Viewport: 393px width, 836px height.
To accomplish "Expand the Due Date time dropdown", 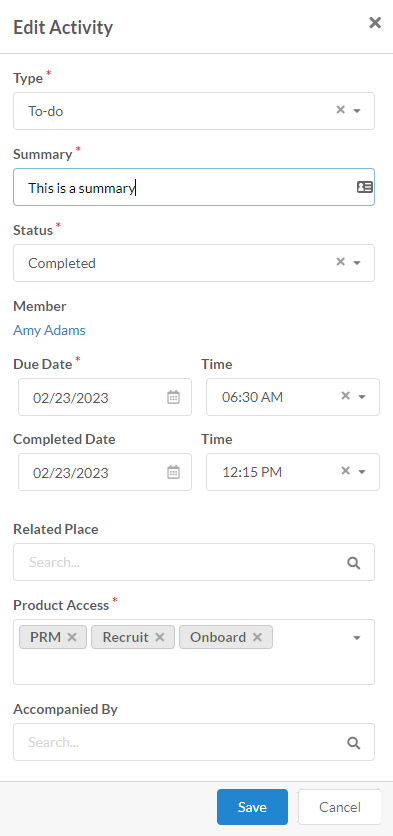I will click(x=362, y=397).
